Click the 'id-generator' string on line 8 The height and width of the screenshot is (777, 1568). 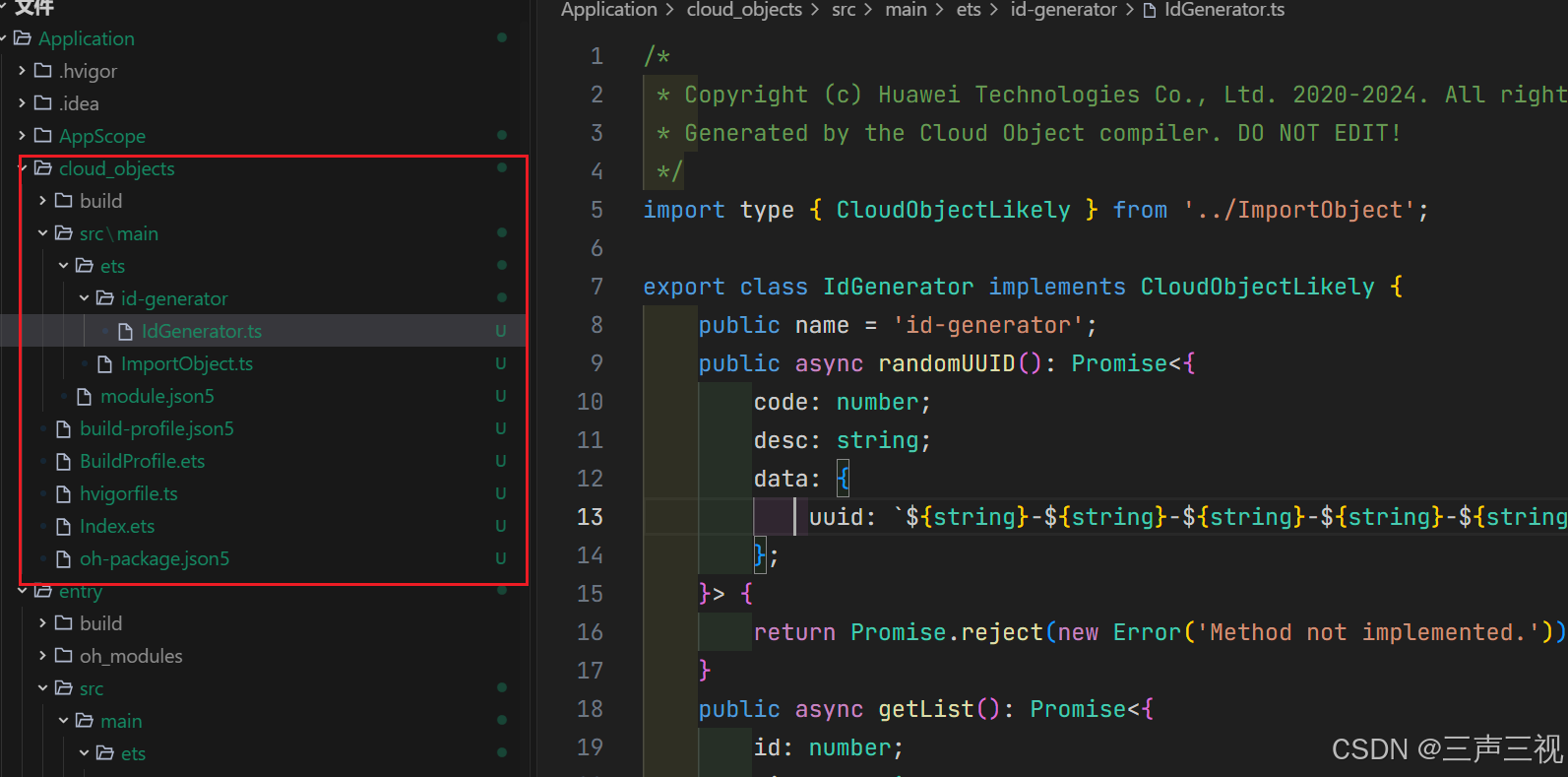coord(988,325)
